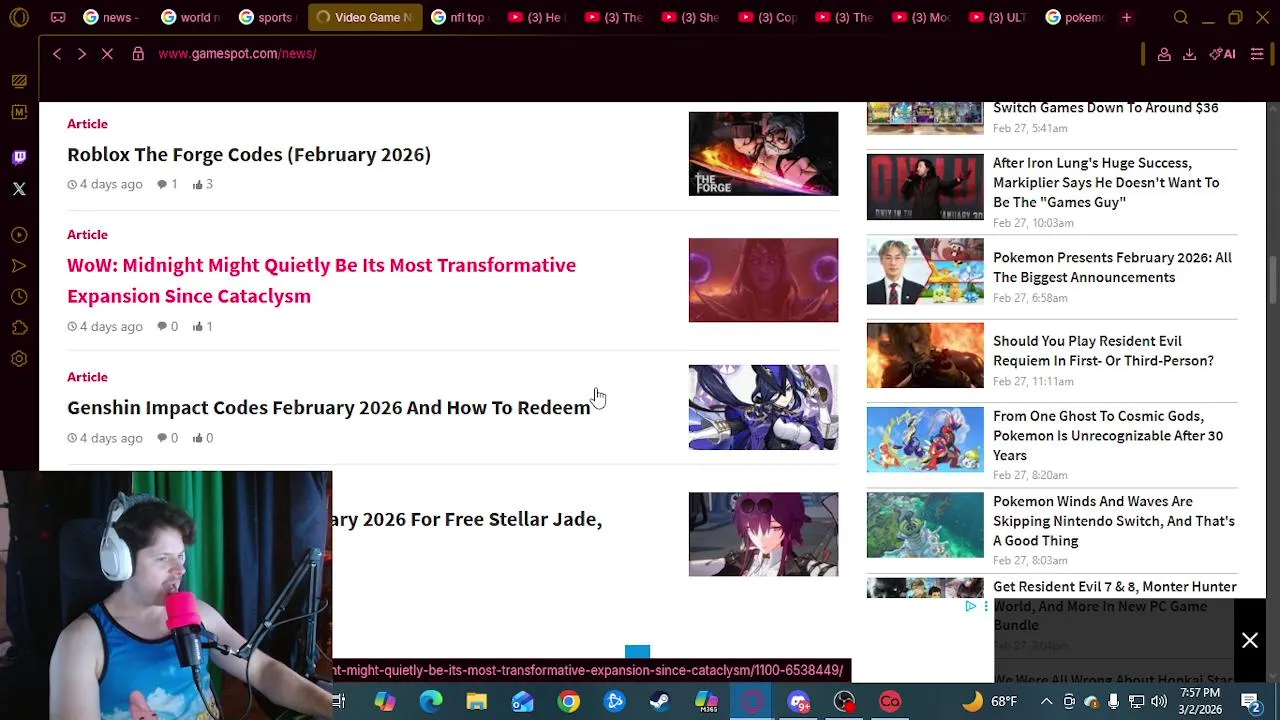Open the Free Stellar Jade article
The height and width of the screenshot is (720, 1280).
tap(467, 519)
